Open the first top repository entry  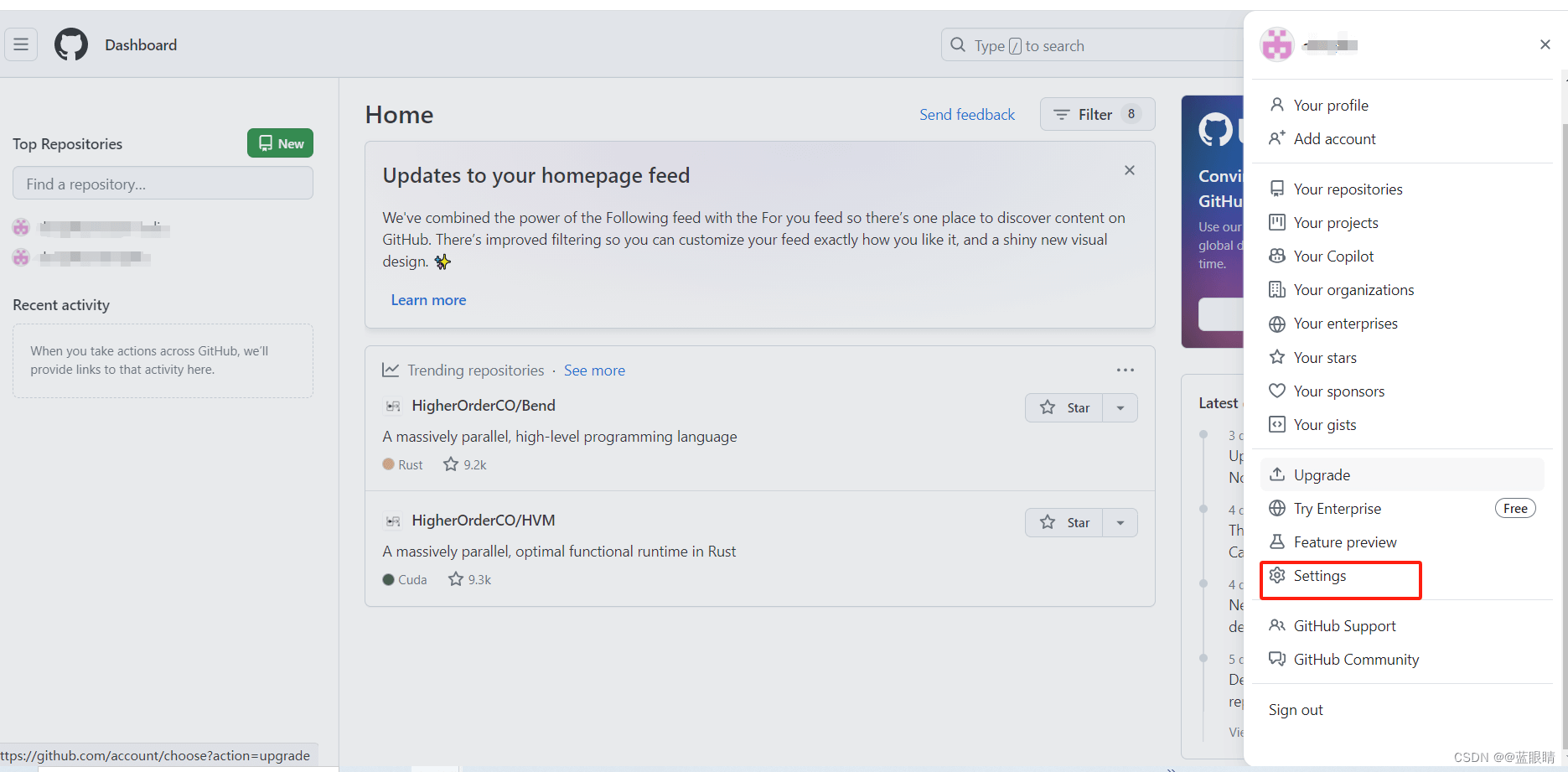[104, 227]
